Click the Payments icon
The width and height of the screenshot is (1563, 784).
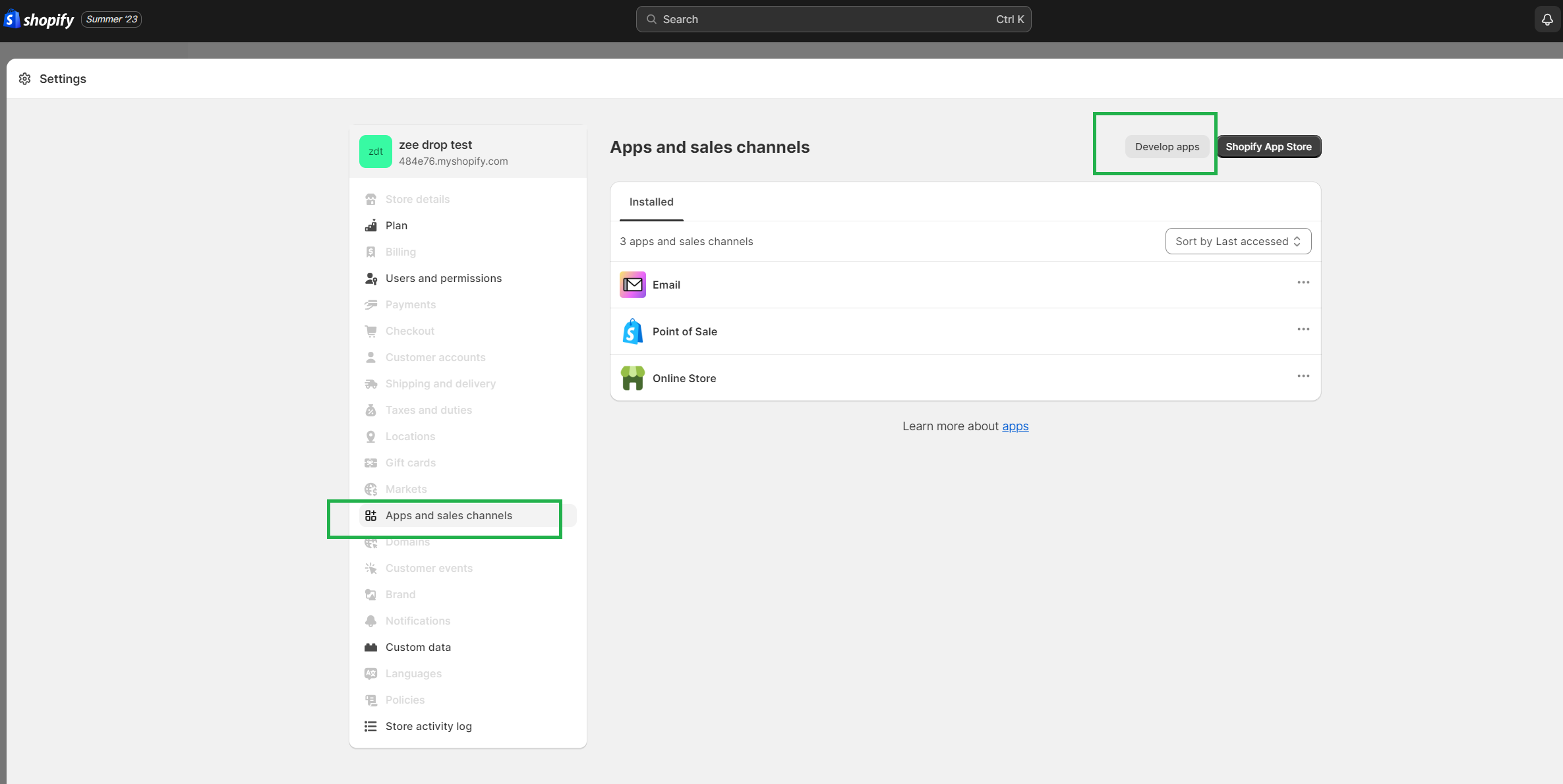point(371,305)
